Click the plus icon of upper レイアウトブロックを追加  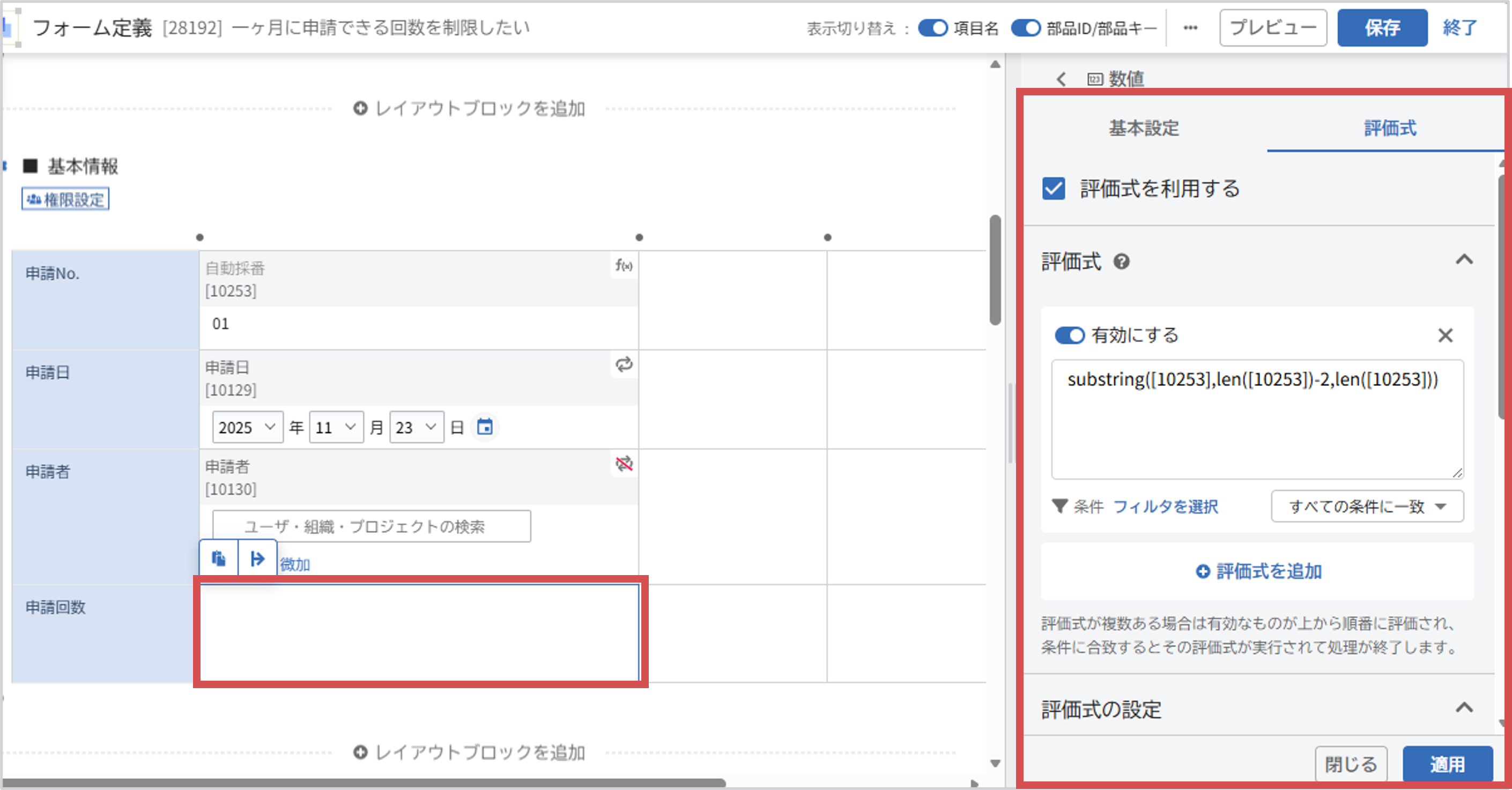point(360,108)
